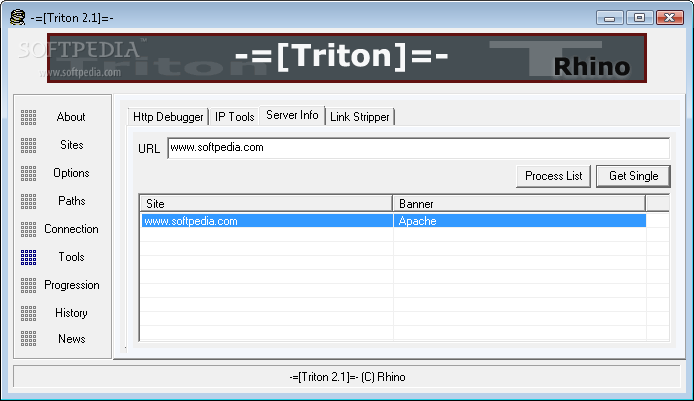Open Connection settings in sidebar

coord(71,229)
